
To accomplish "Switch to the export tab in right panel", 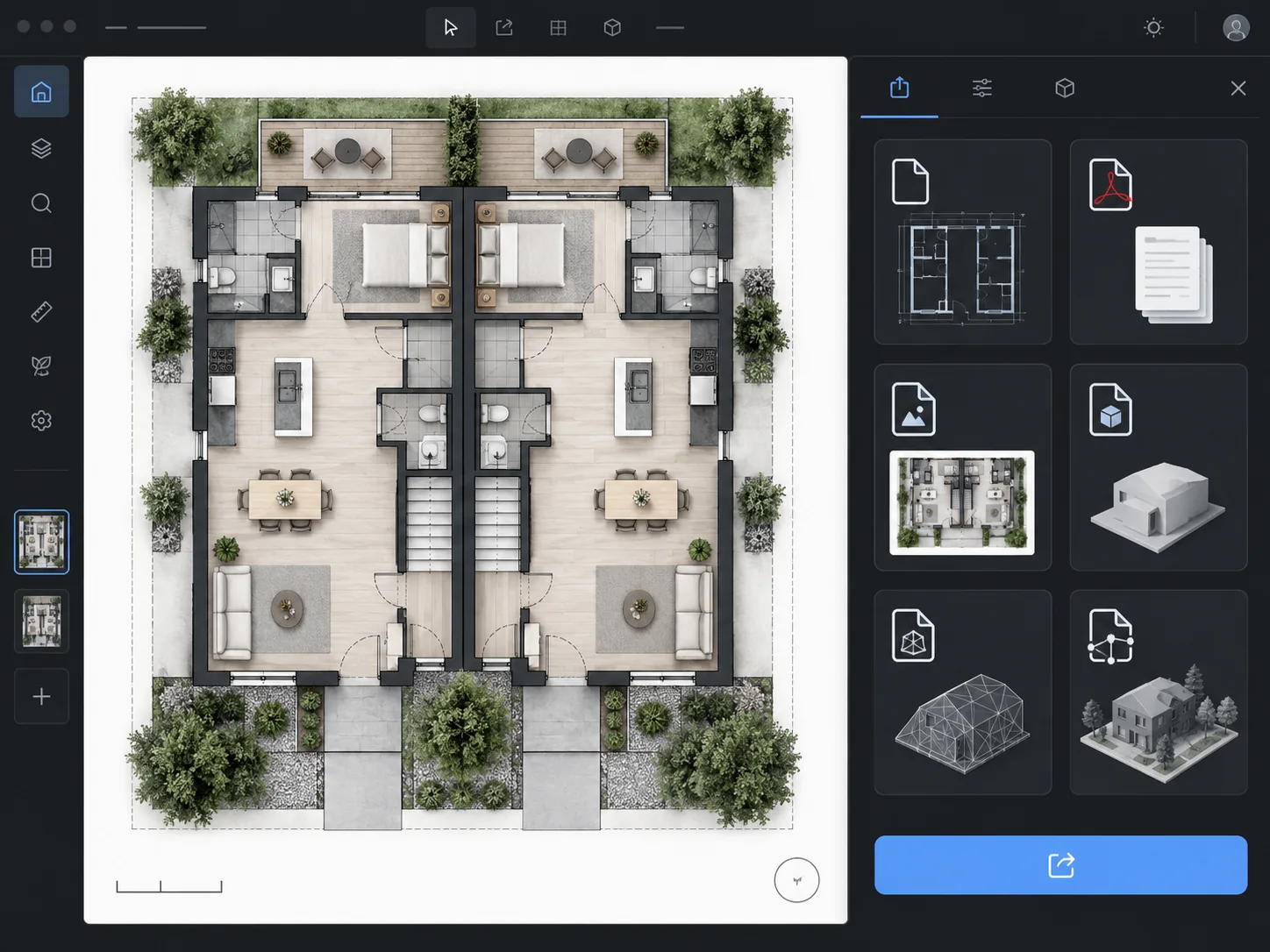I will click(899, 88).
